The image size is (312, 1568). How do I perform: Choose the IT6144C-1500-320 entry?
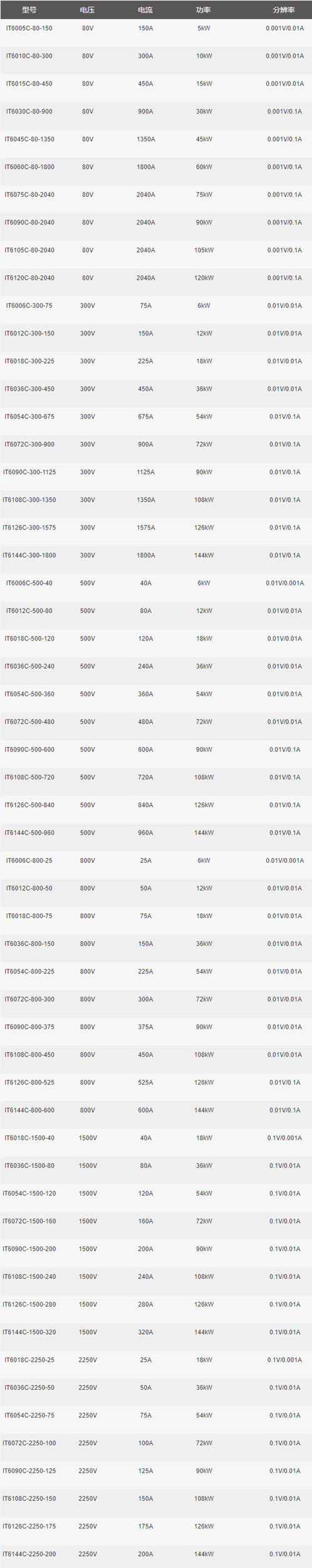click(x=29, y=1332)
